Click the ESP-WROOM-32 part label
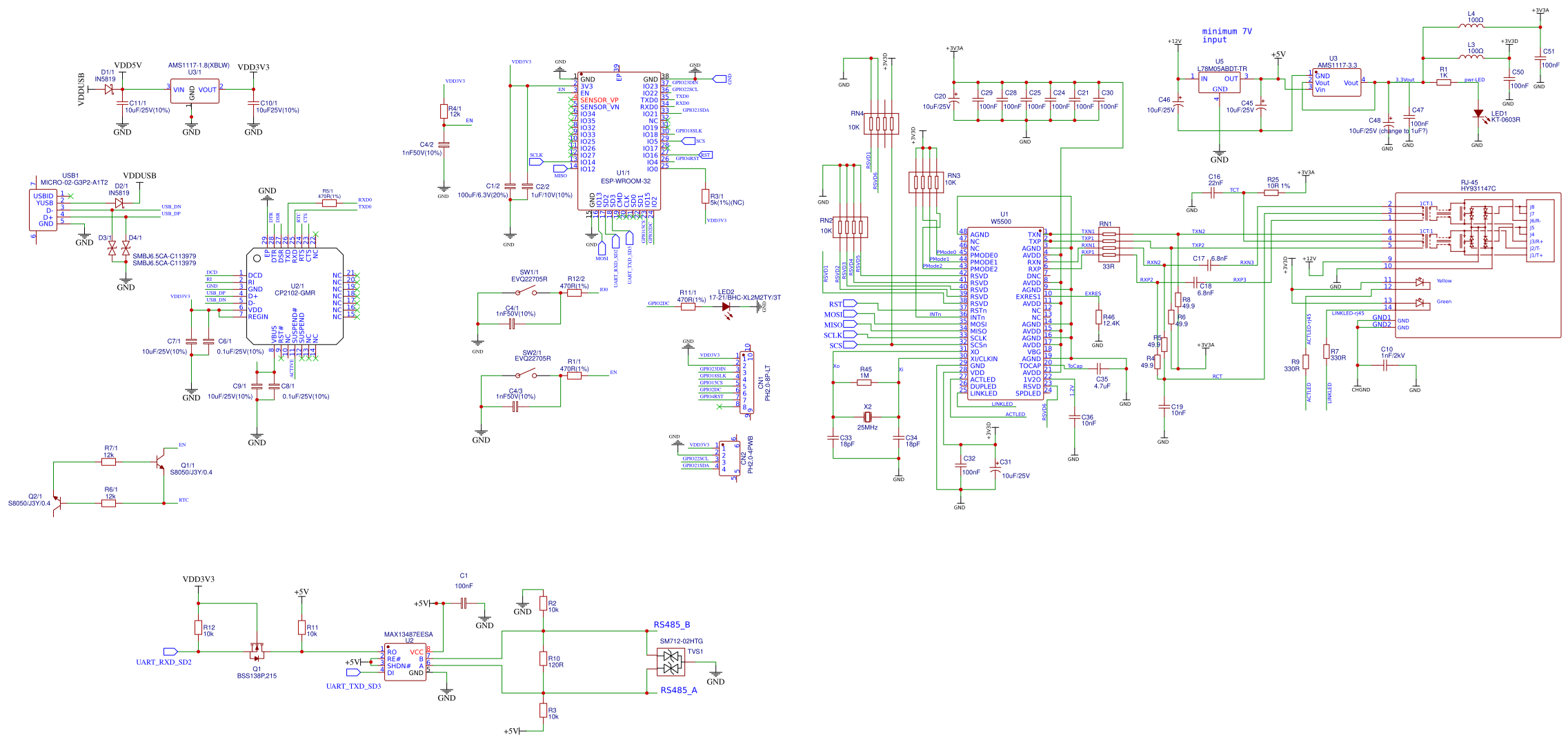This screenshot has height=742, width=1568. [x=625, y=181]
